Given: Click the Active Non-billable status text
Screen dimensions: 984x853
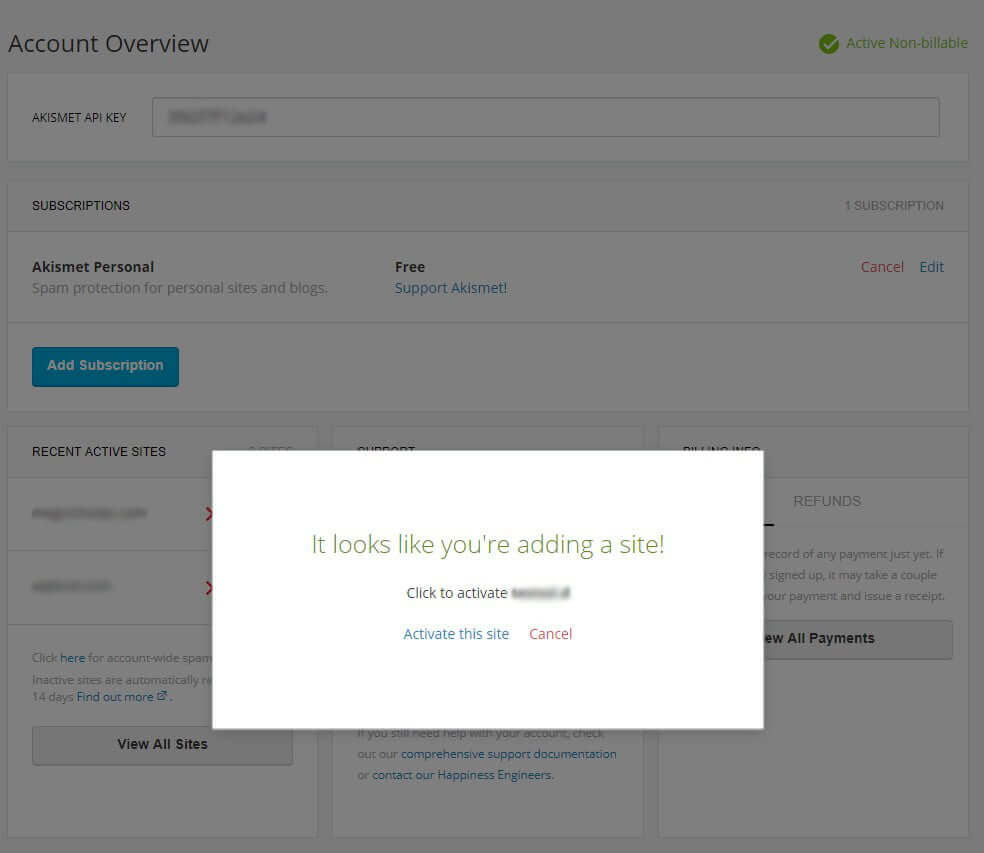Looking at the screenshot, I should pos(906,43).
